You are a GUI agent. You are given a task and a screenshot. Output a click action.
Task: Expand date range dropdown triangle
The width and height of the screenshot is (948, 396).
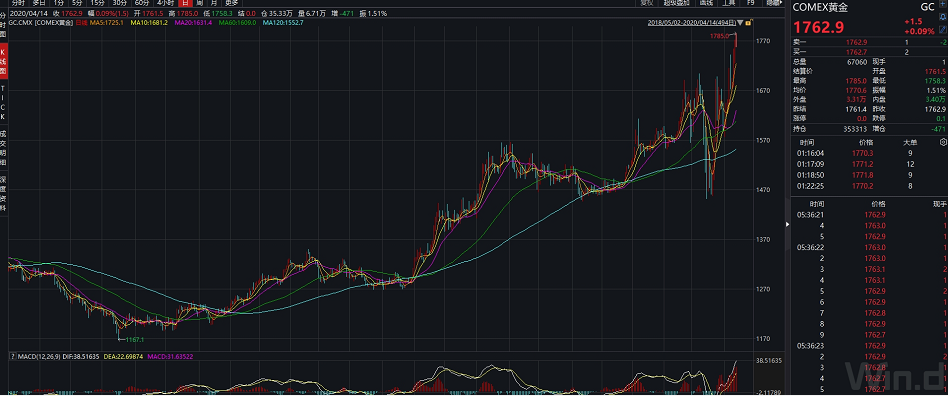click(x=740, y=22)
